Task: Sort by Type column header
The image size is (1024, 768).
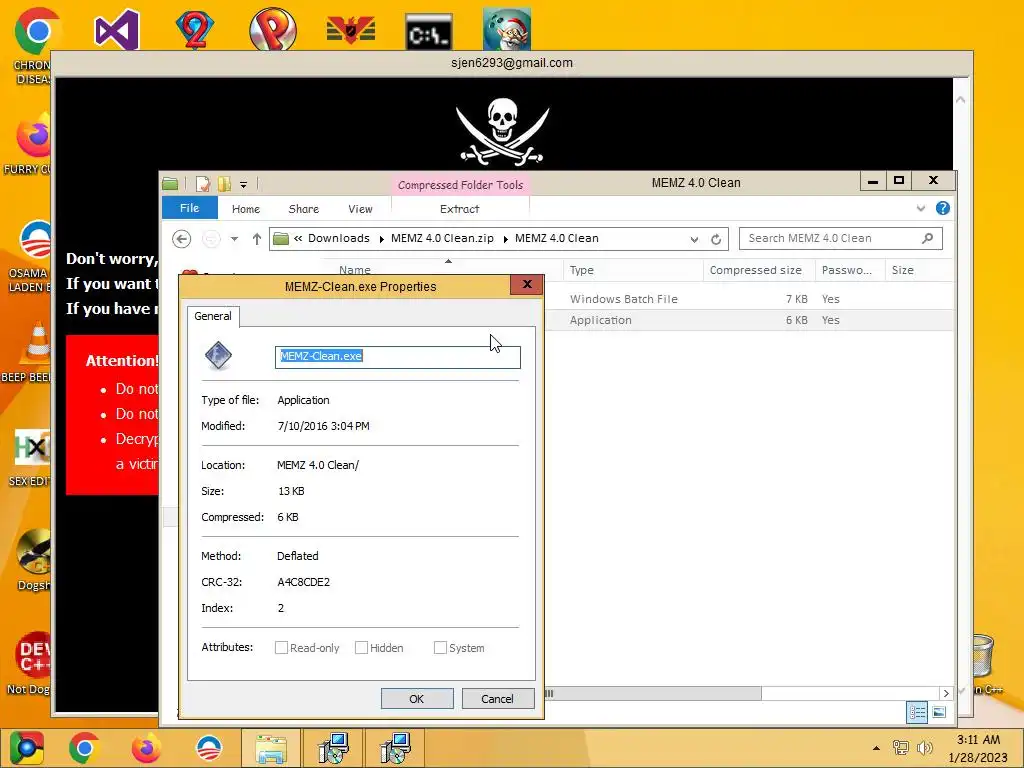Action: click(632, 270)
